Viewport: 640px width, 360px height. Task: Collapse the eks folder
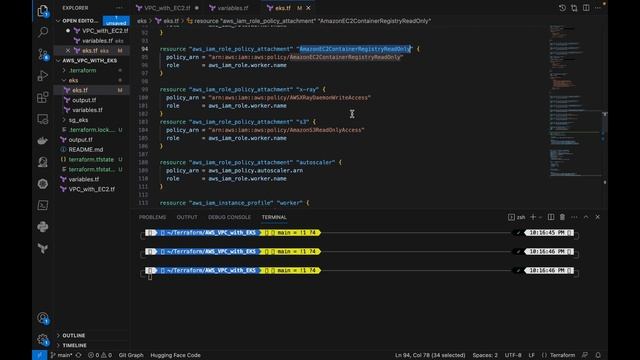point(64,80)
